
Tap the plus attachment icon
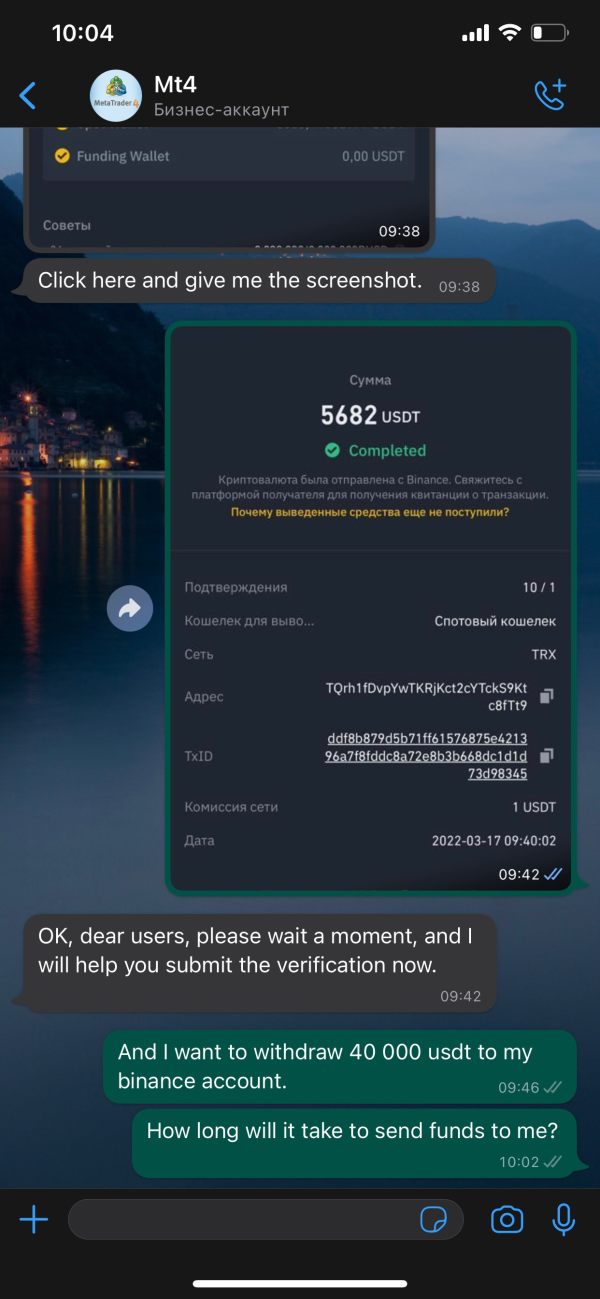(x=33, y=1219)
